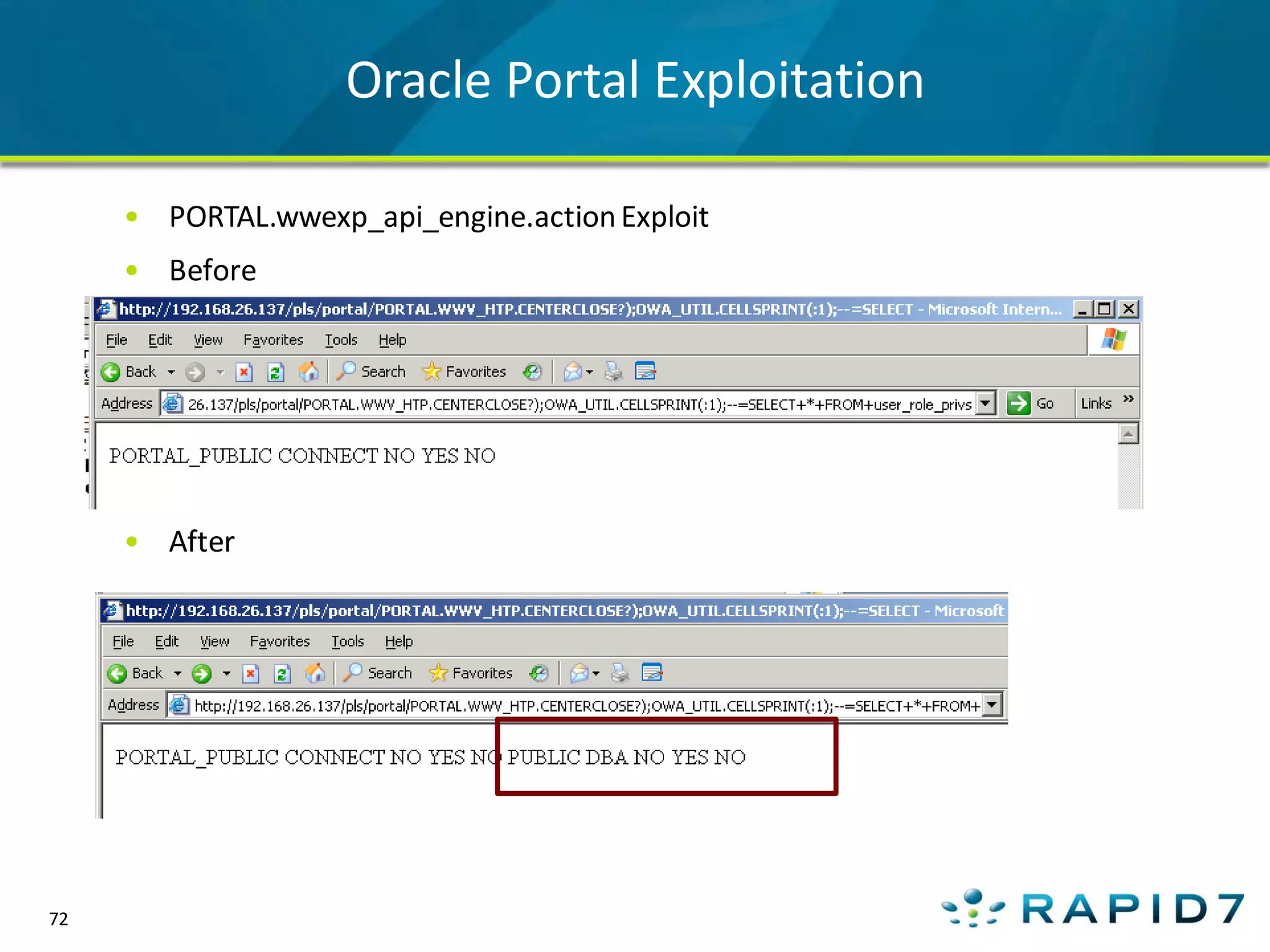Viewport: 1270px width, 952px height.
Task: Click Edit page icon in Before browser
Action: [646, 372]
